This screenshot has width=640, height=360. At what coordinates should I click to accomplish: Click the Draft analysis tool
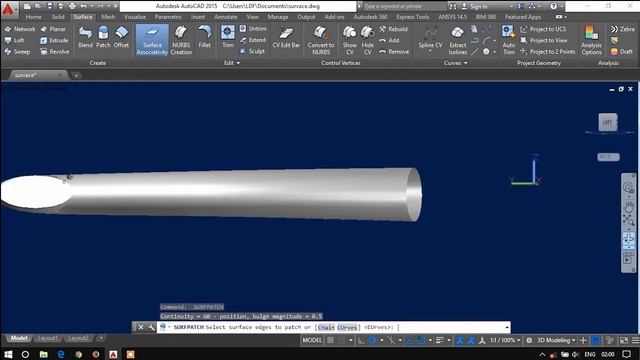(x=622, y=52)
